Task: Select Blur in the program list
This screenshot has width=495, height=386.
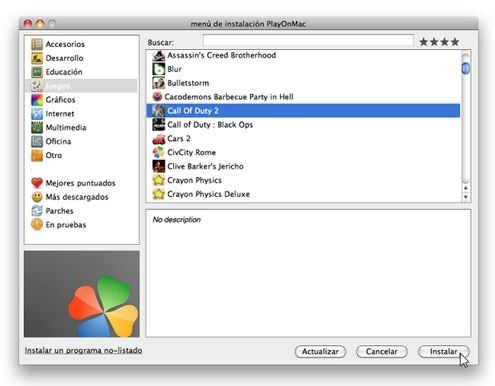Action: [303, 69]
